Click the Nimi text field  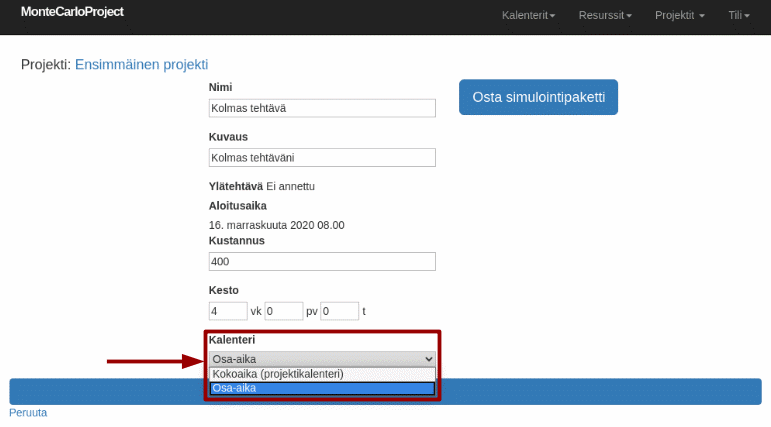(322, 108)
